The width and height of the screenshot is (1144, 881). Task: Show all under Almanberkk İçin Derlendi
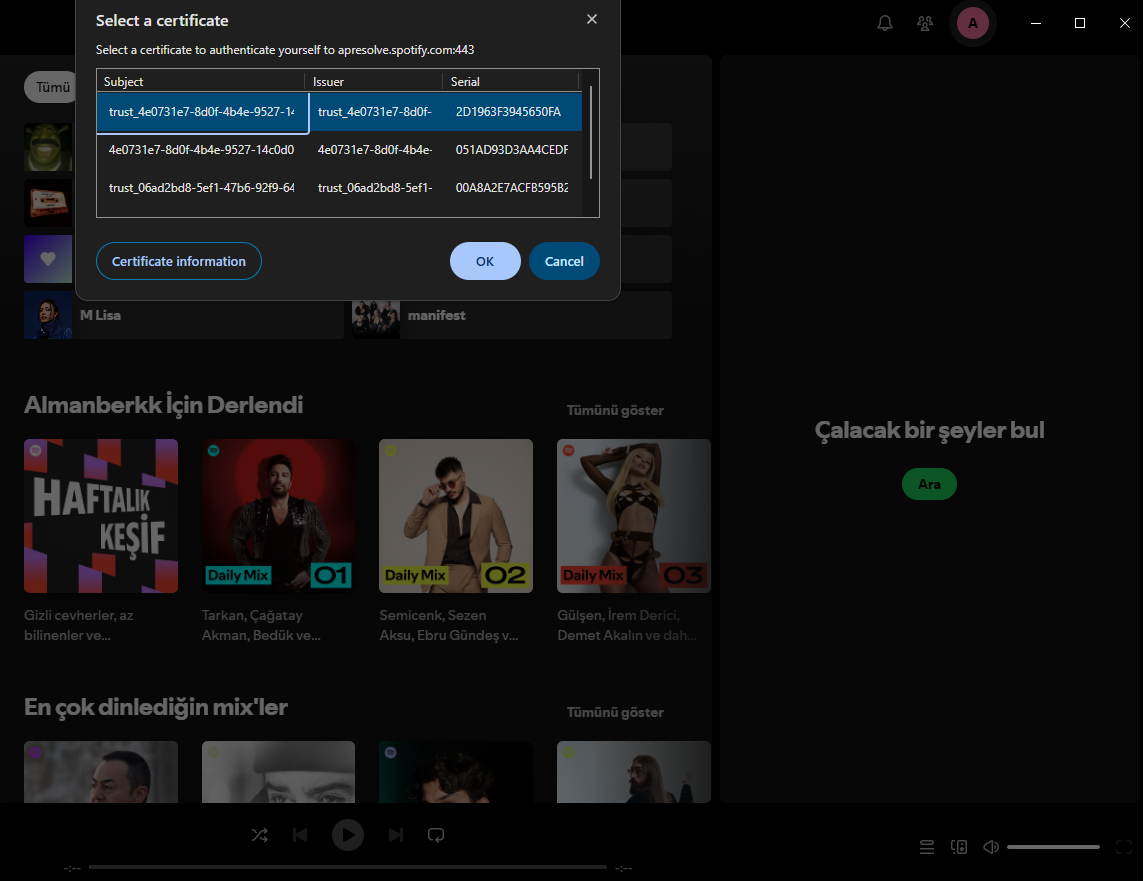click(615, 411)
